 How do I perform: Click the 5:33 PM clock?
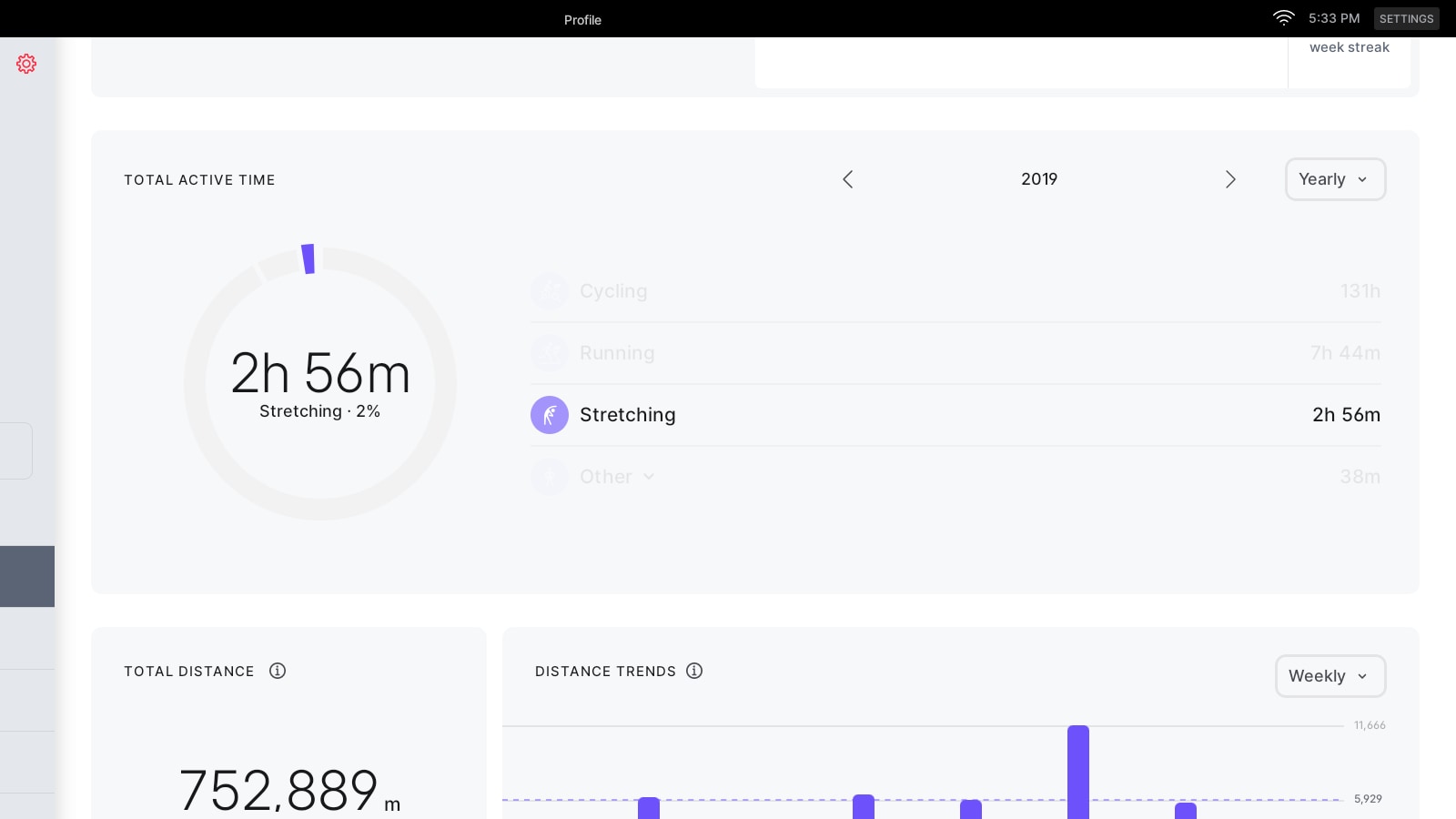pyautogui.click(x=1334, y=18)
